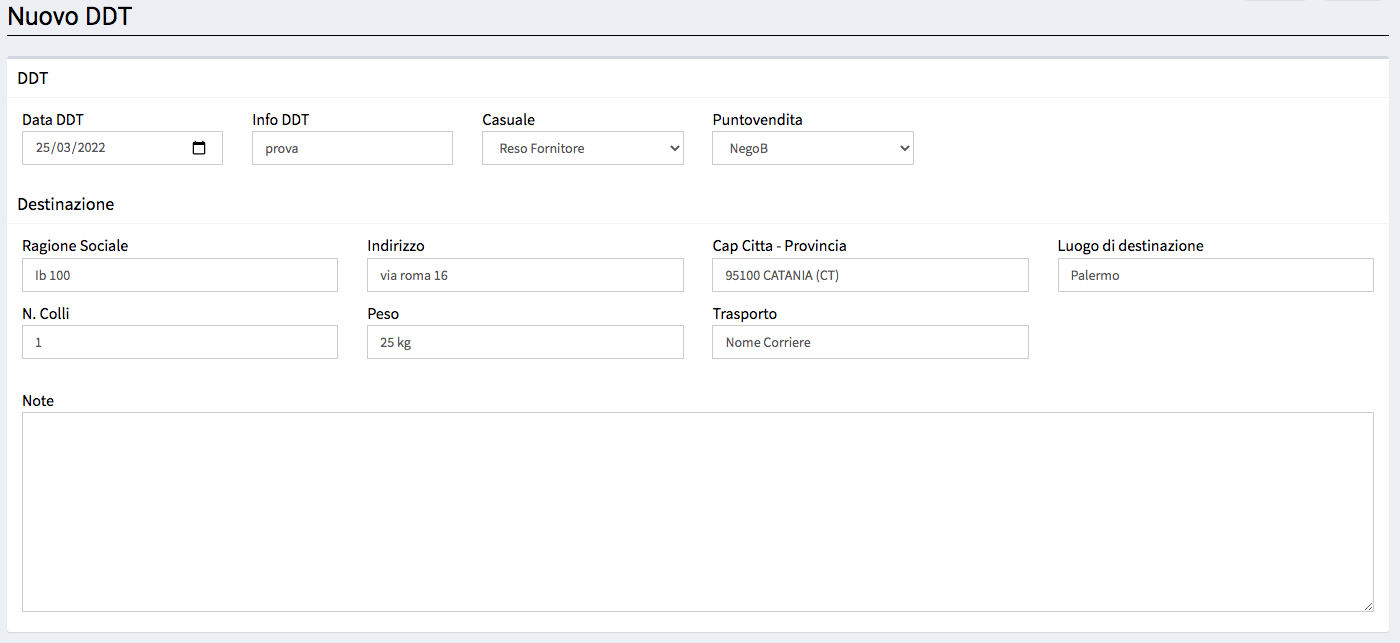The height and width of the screenshot is (643, 1400).
Task: Click the 'Casuale' field label
Action: pyautogui.click(x=508, y=120)
